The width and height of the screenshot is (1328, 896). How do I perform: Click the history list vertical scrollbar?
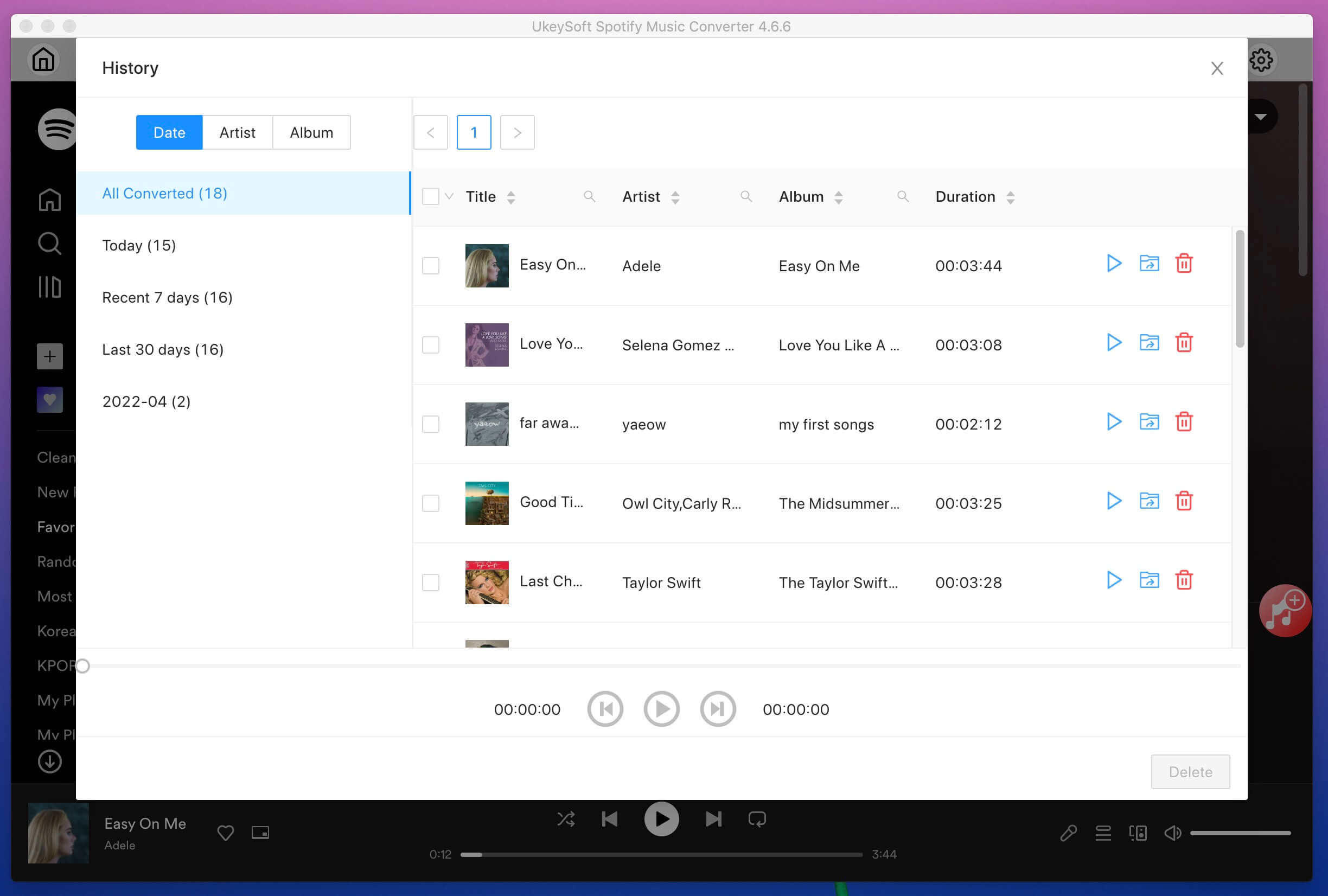pos(1240,289)
